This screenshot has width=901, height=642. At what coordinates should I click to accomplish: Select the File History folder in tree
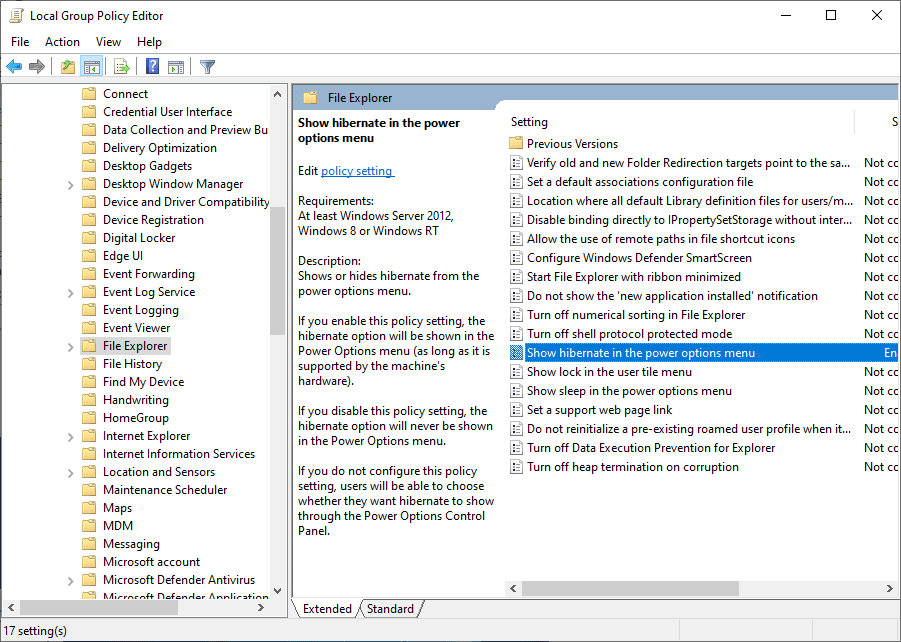(132, 364)
